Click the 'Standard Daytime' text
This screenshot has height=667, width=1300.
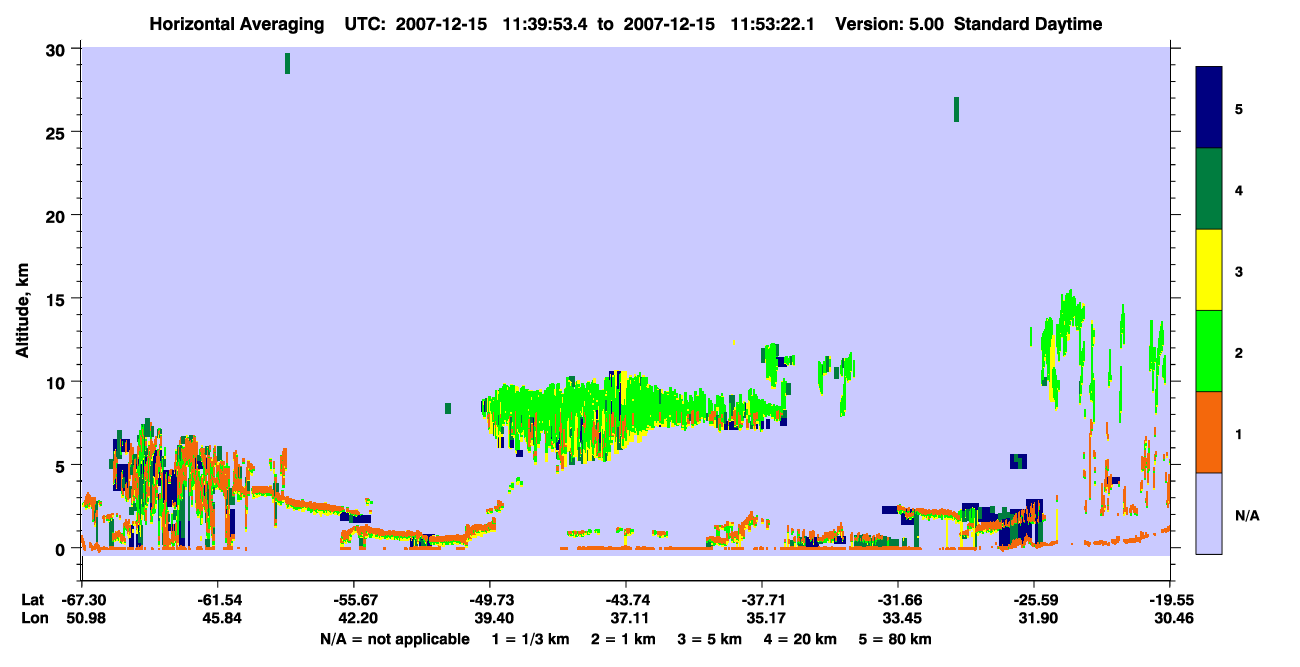[x=1028, y=24]
